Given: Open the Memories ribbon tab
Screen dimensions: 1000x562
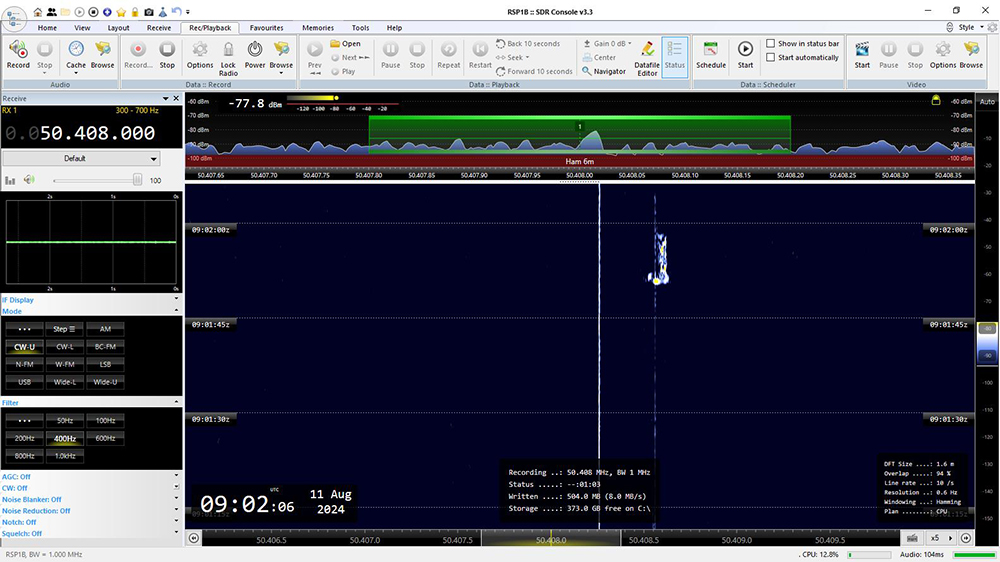Looking at the screenshot, I should 318,28.
